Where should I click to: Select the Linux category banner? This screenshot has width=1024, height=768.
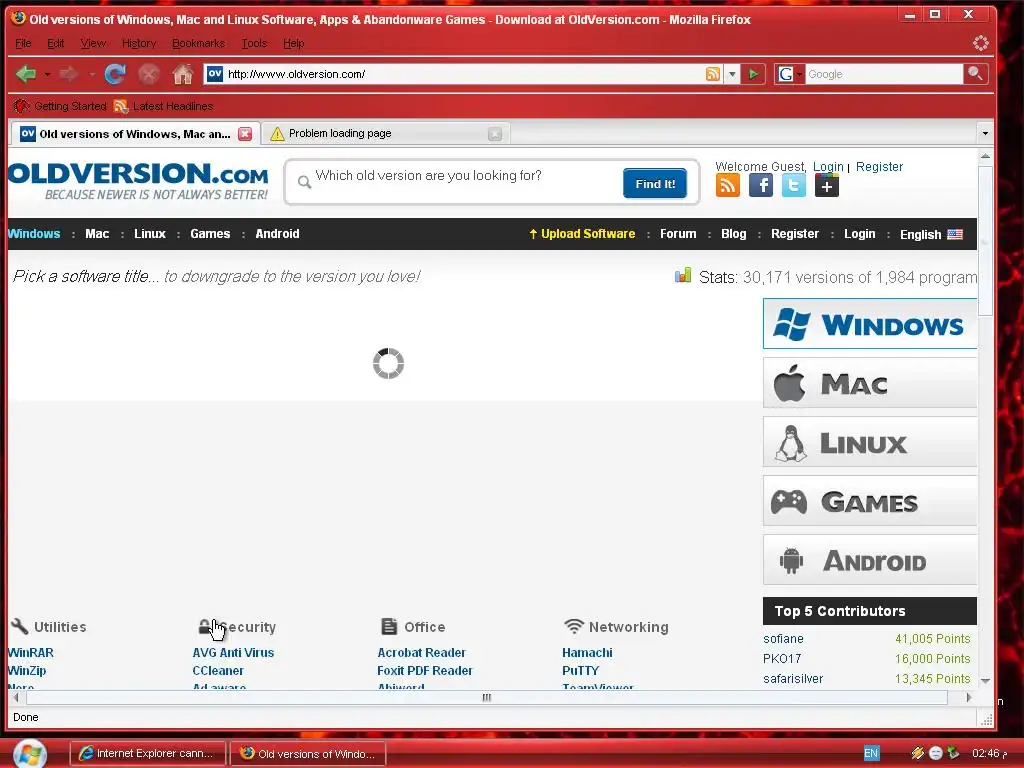click(x=870, y=442)
